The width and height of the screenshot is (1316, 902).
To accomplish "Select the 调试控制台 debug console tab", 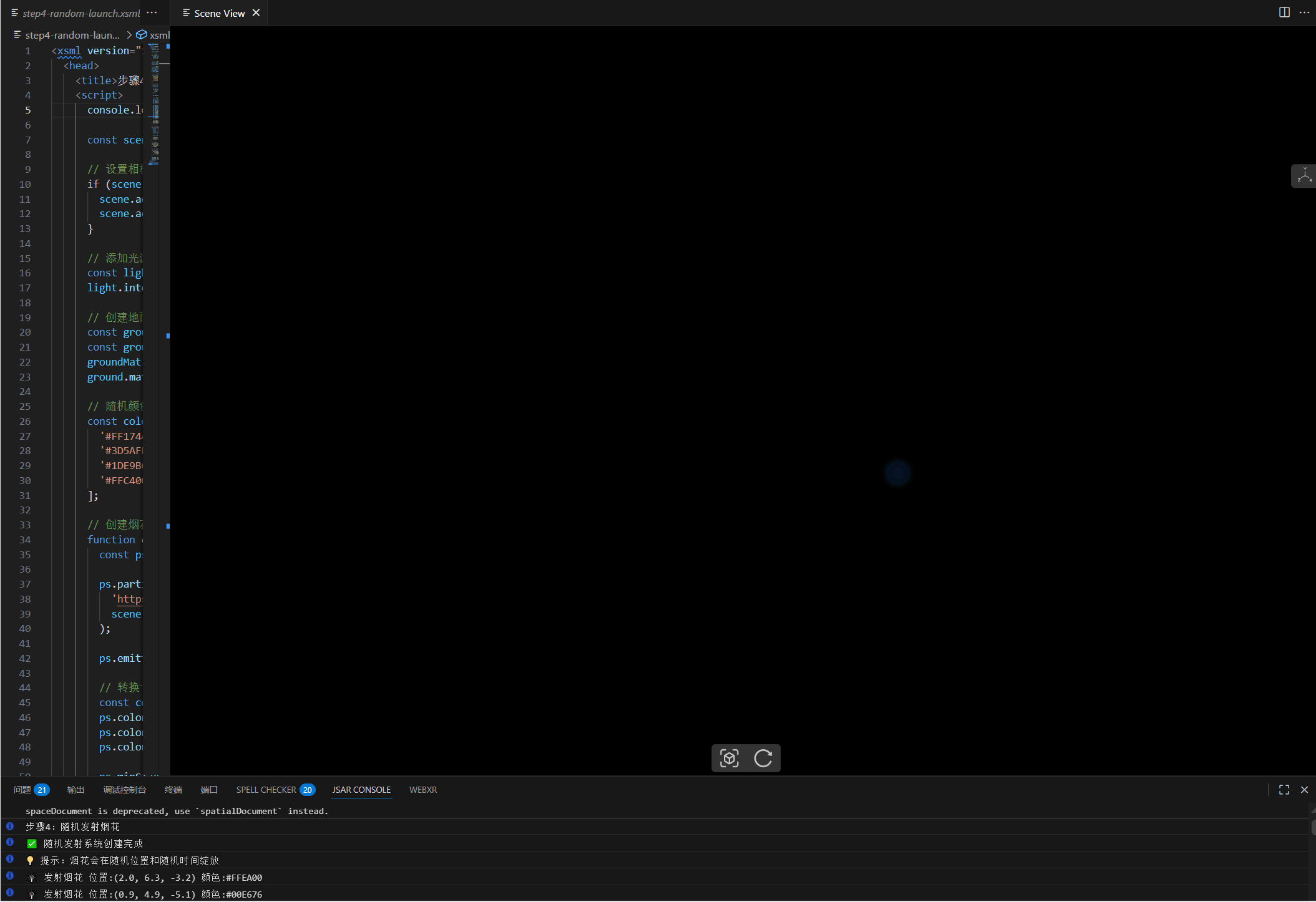I will [124, 790].
